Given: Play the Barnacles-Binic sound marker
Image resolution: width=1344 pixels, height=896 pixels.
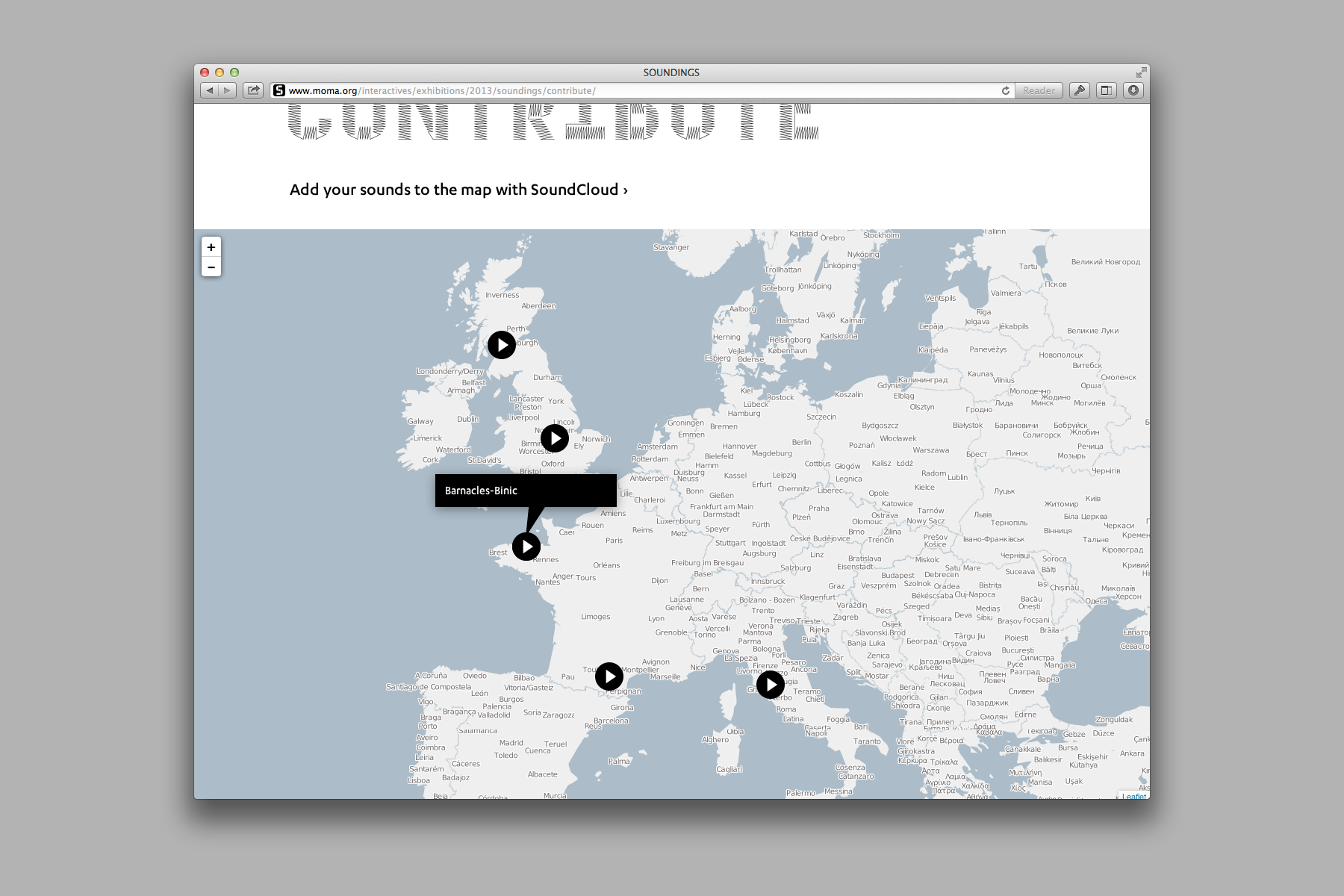Looking at the screenshot, I should pos(526,547).
